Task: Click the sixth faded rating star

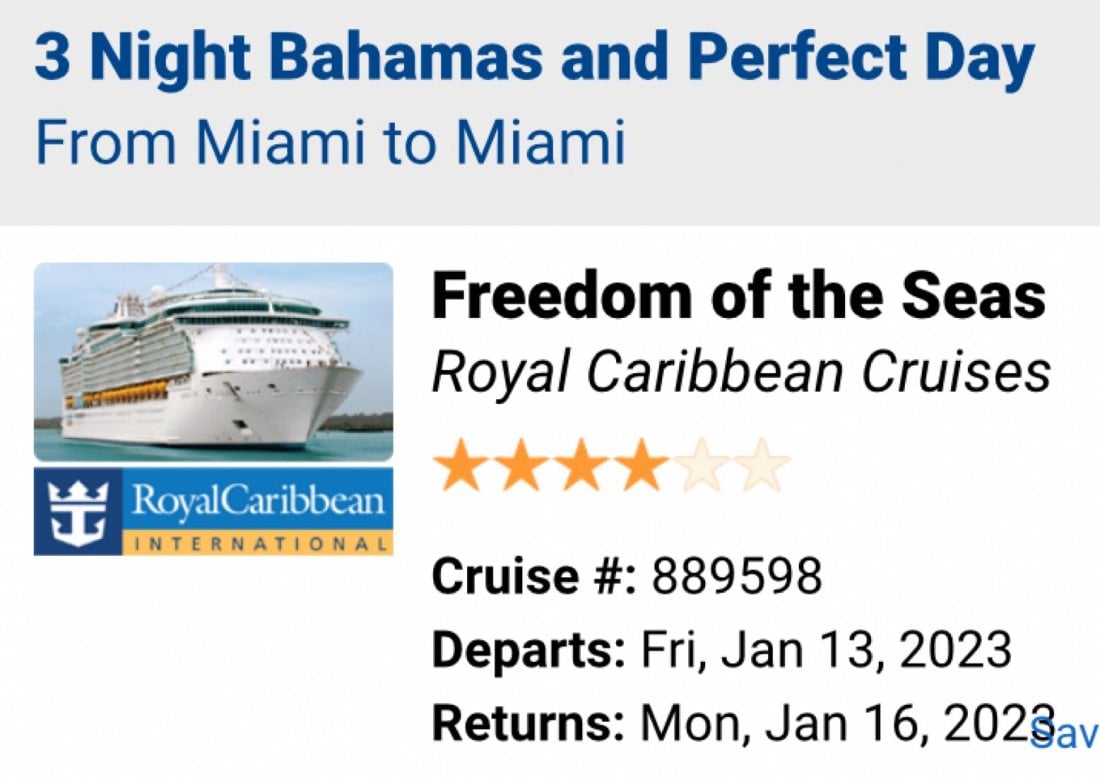Action: point(762,464)
